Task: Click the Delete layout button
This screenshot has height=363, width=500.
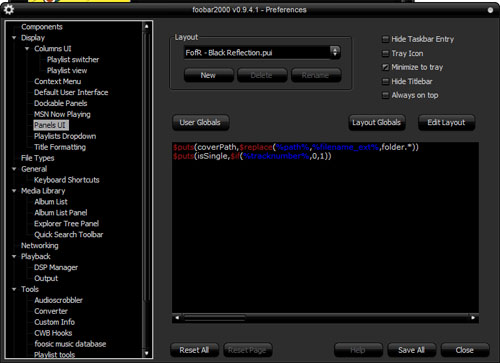Action: pos(262,75)
